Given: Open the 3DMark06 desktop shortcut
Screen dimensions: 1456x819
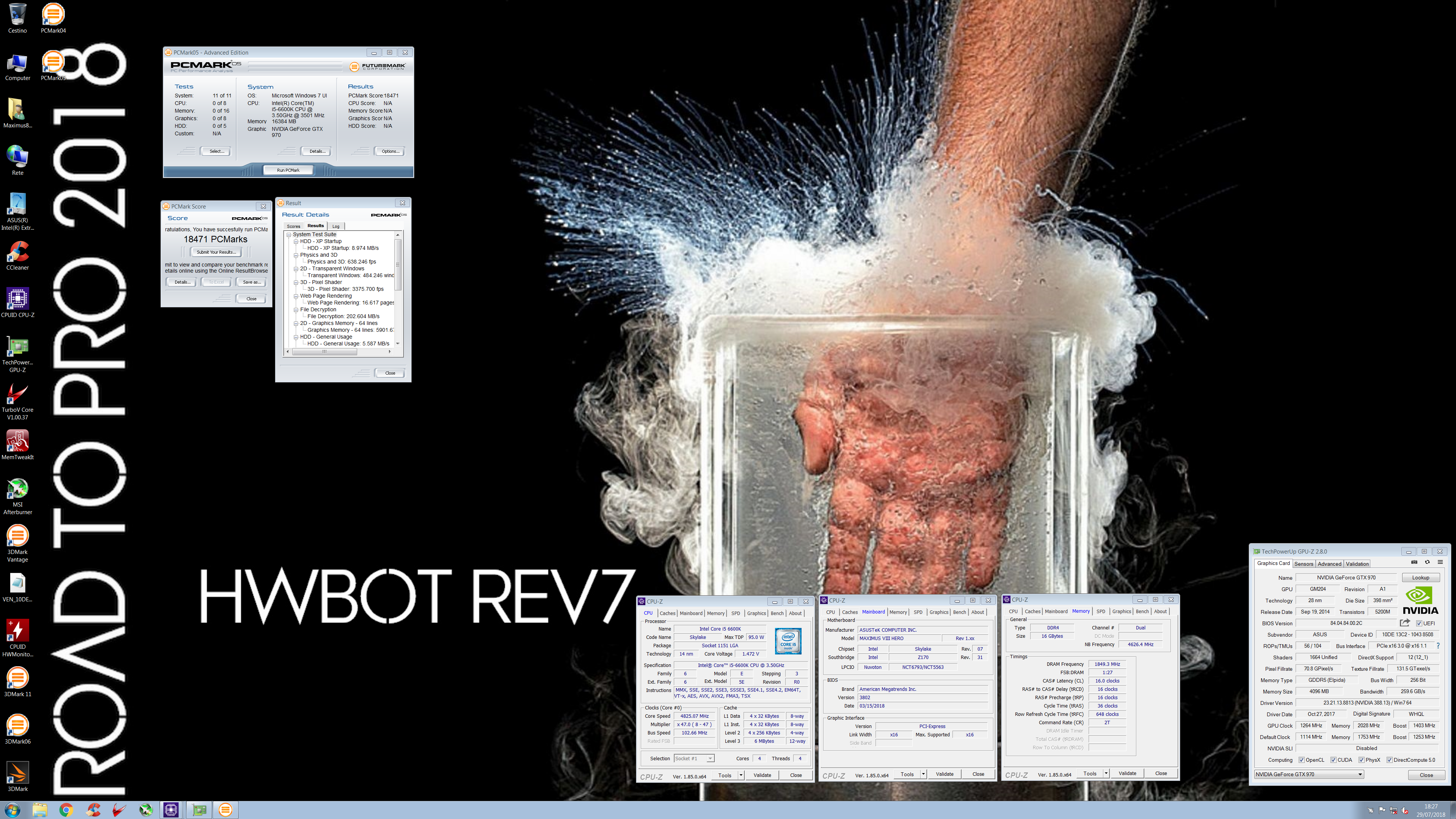Looking at the screenshot, I should coord(17,730).
